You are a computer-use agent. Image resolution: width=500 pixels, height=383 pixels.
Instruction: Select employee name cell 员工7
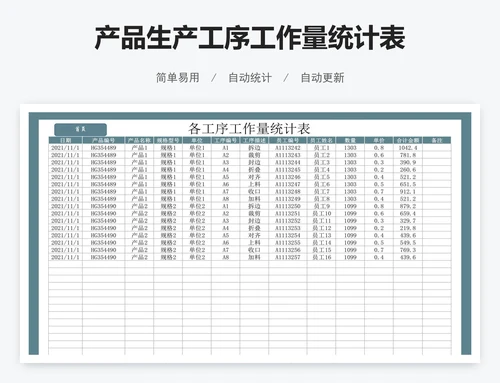coord(321,192)
